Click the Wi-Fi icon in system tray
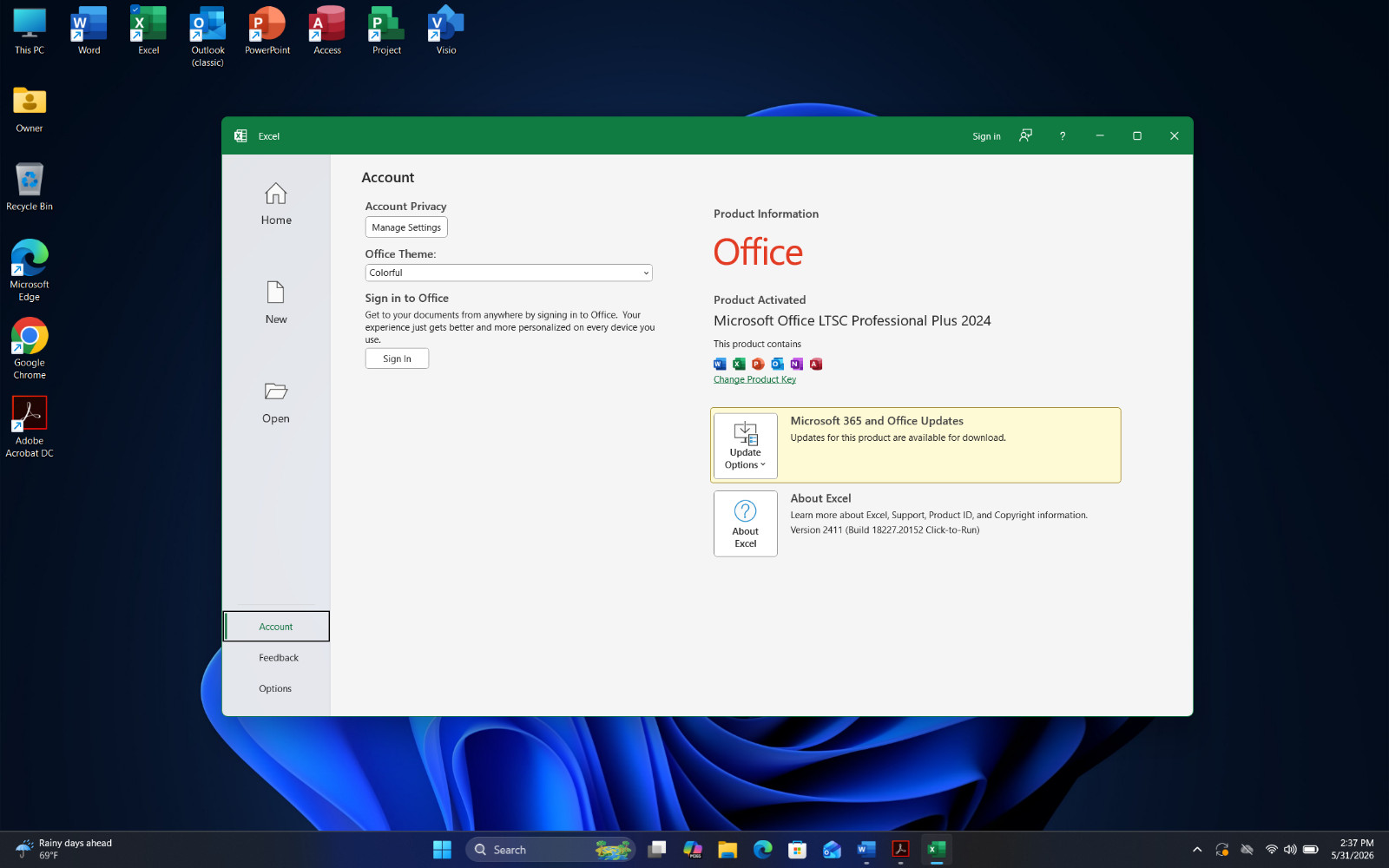The height and width of the screenshot is (868, 1389). (1271, 850)
